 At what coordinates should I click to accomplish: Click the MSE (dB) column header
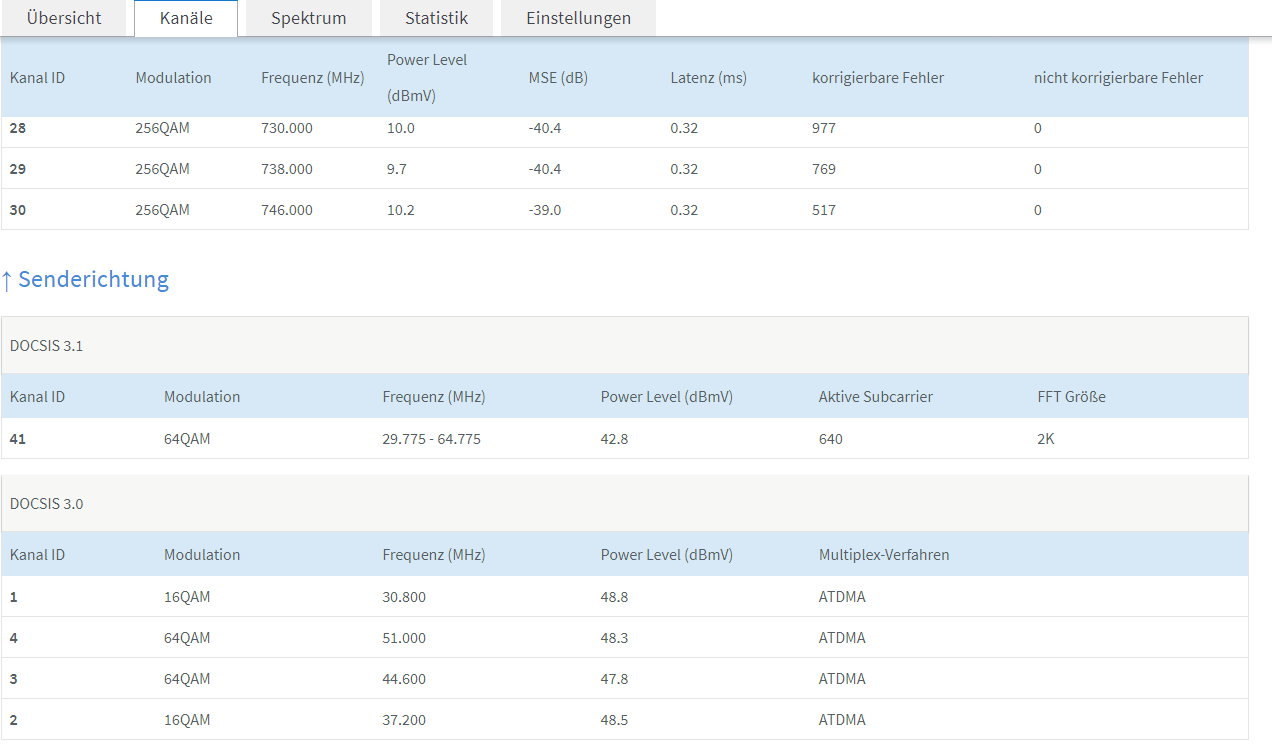click(x=558, y=77)
